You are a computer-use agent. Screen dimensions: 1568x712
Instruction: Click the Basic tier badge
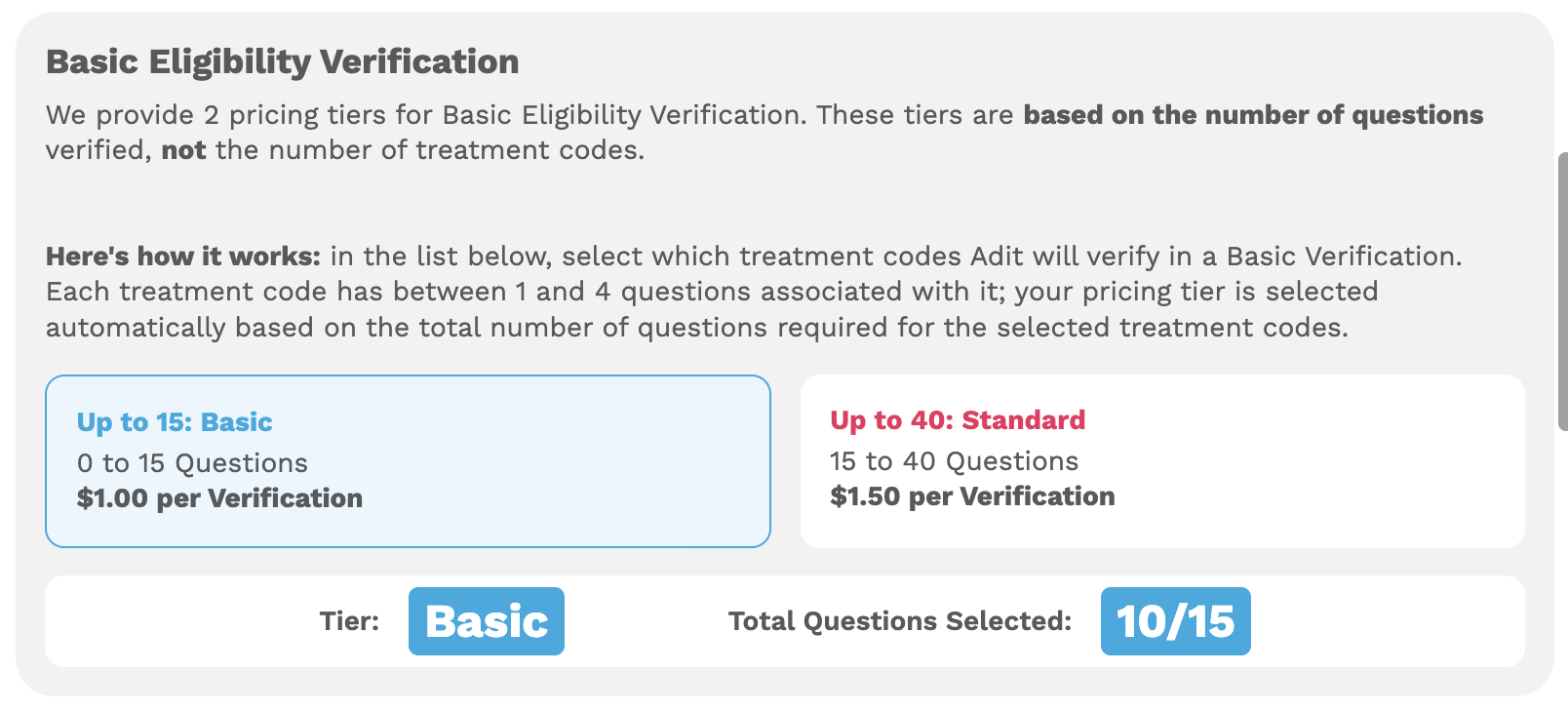(486, 621)
